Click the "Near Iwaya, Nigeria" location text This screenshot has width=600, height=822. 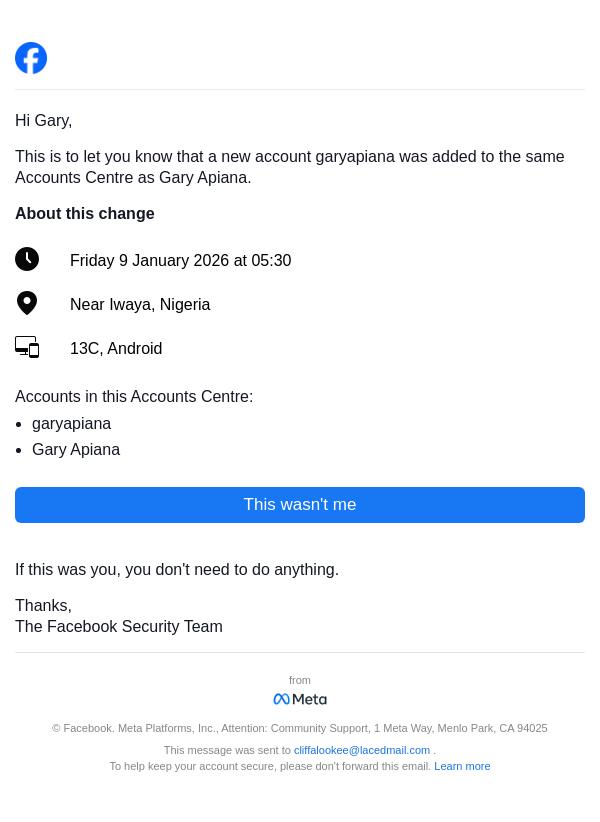pyautogui.click(x=140, y=305)
